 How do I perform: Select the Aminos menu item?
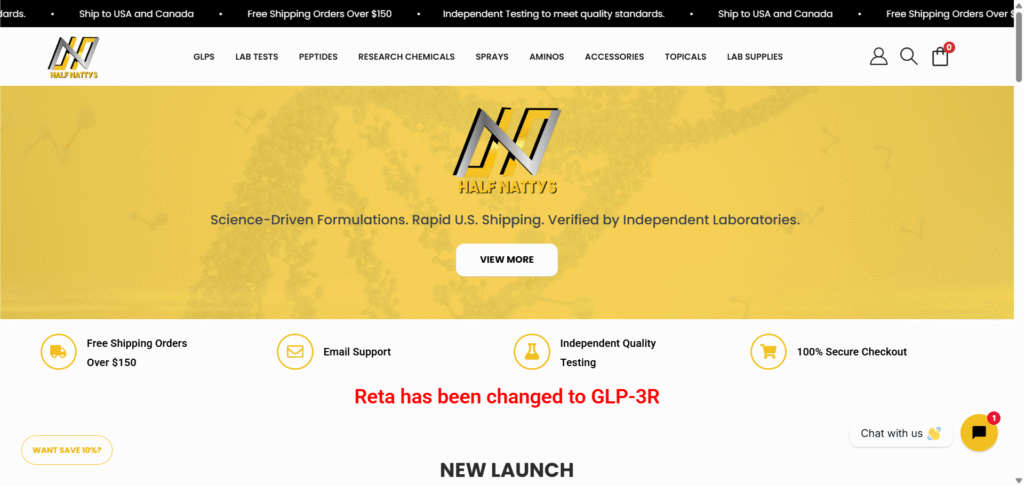pyautogui.click(x=546, y=57)
